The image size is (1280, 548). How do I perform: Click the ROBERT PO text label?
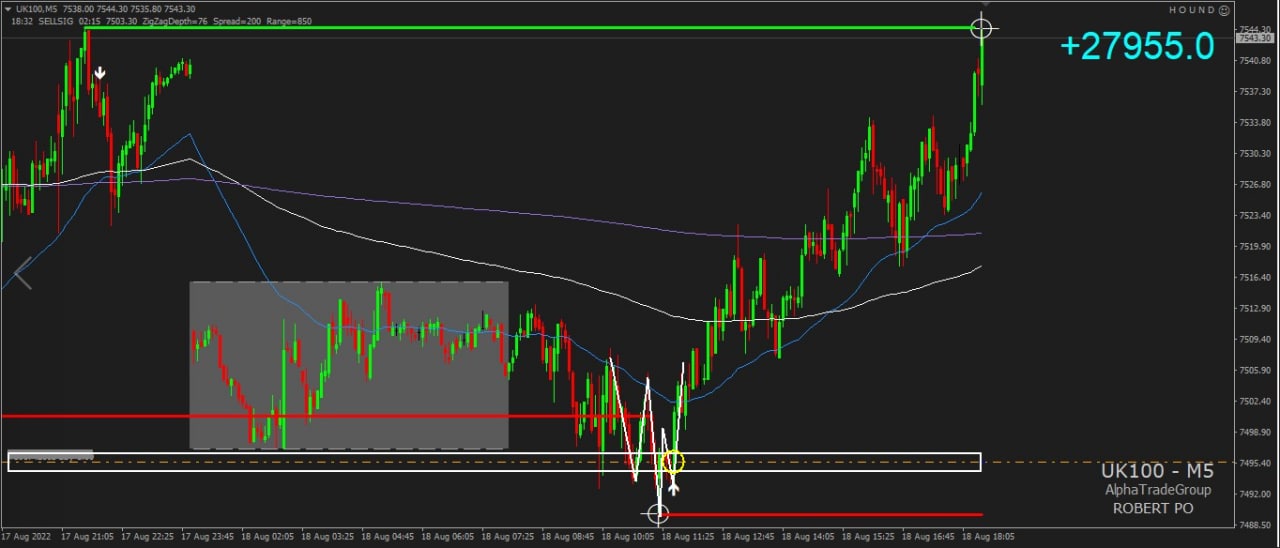(1153, 508)
